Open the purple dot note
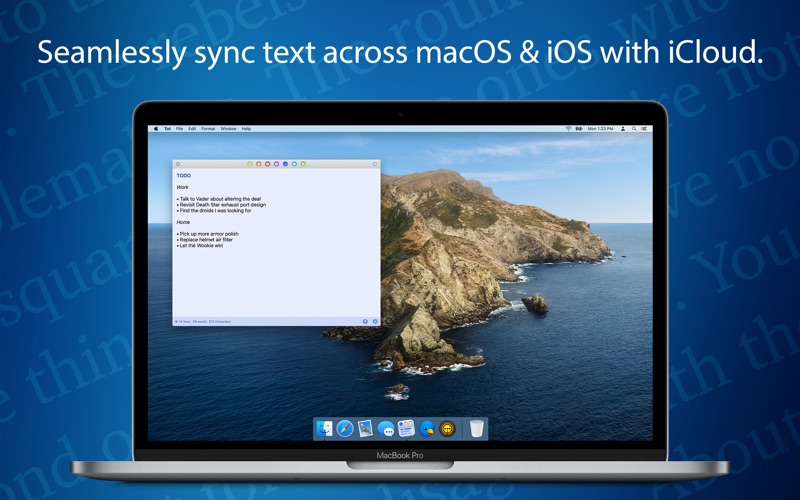This screenshot has width=800, height=500. (x=276, y=164)
